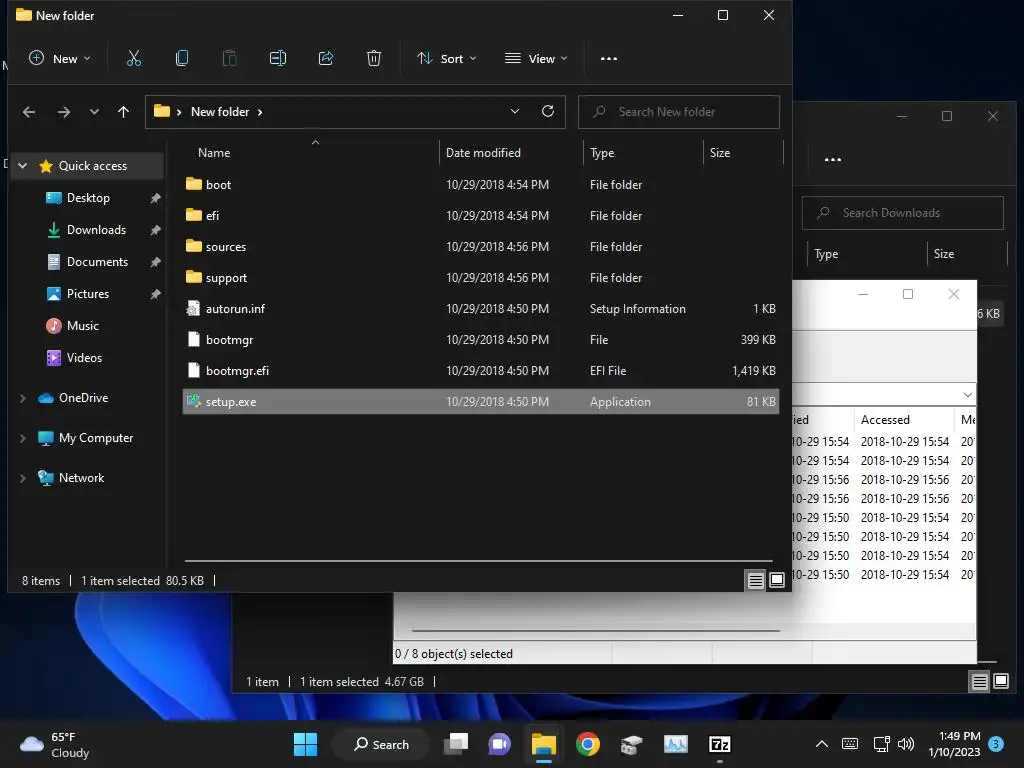Select the sources folder
Image resolution: width=1024 pixels, height=768 pixels.
(x=481, y=247)
